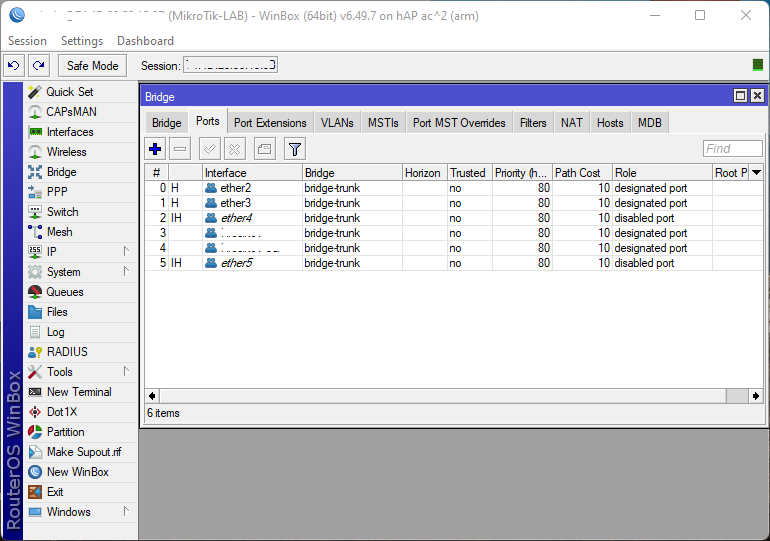Sort by the Trusted column header
Screen dimensions: 770x541
click(x=470, y=173)
